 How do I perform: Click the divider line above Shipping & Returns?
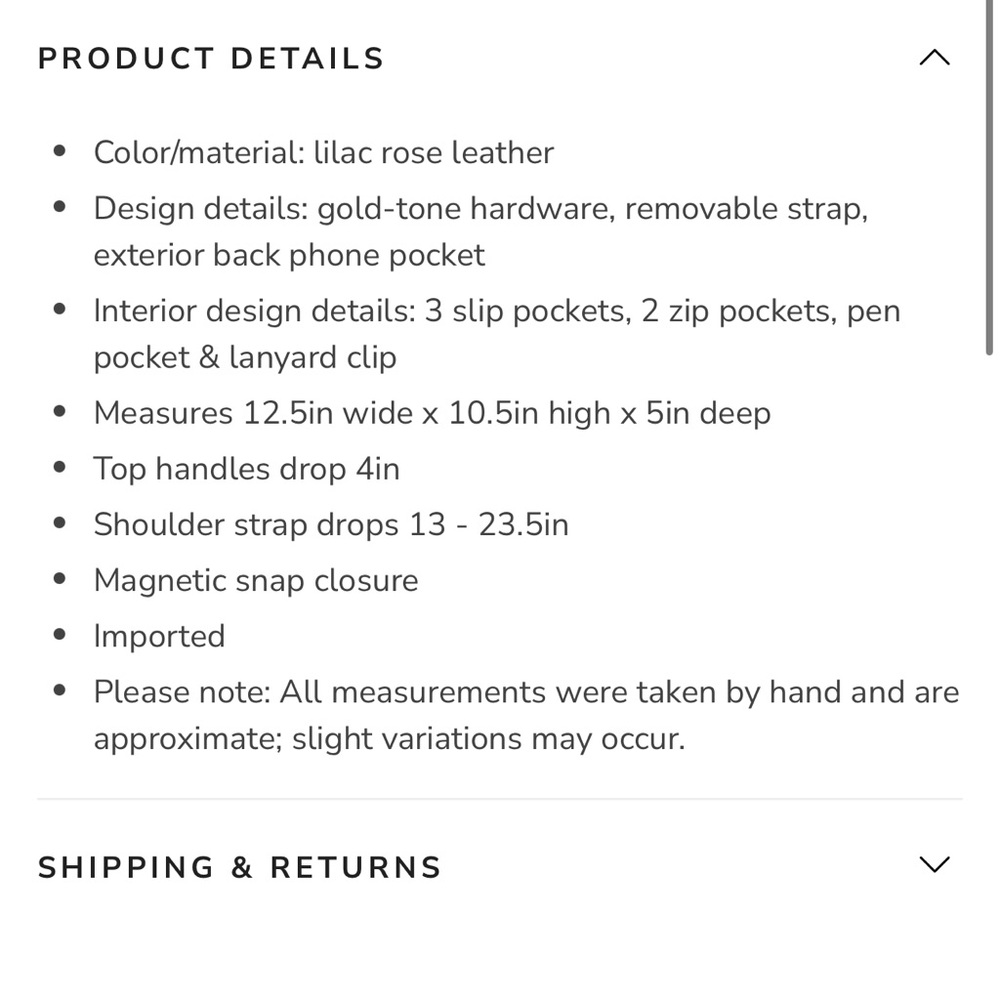(500, 799)
